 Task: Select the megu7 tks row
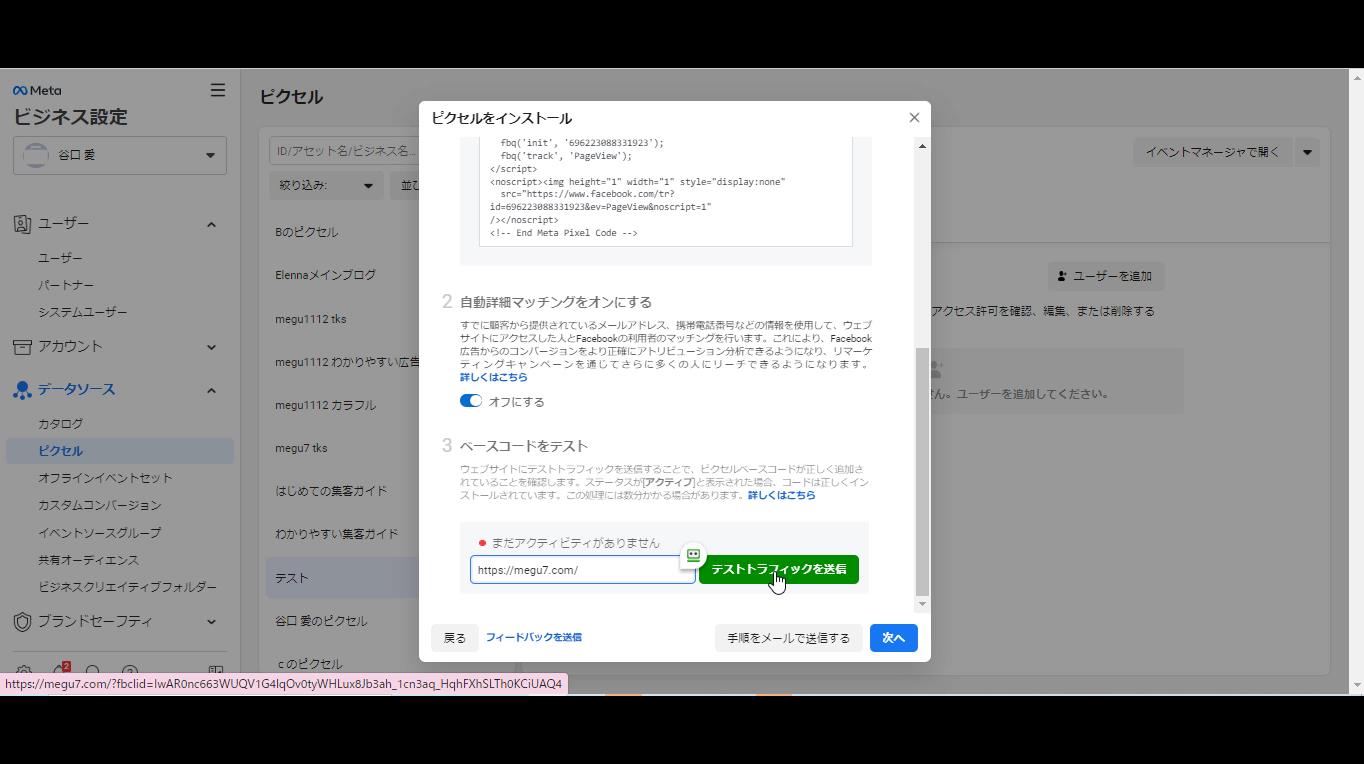[343, 448]
